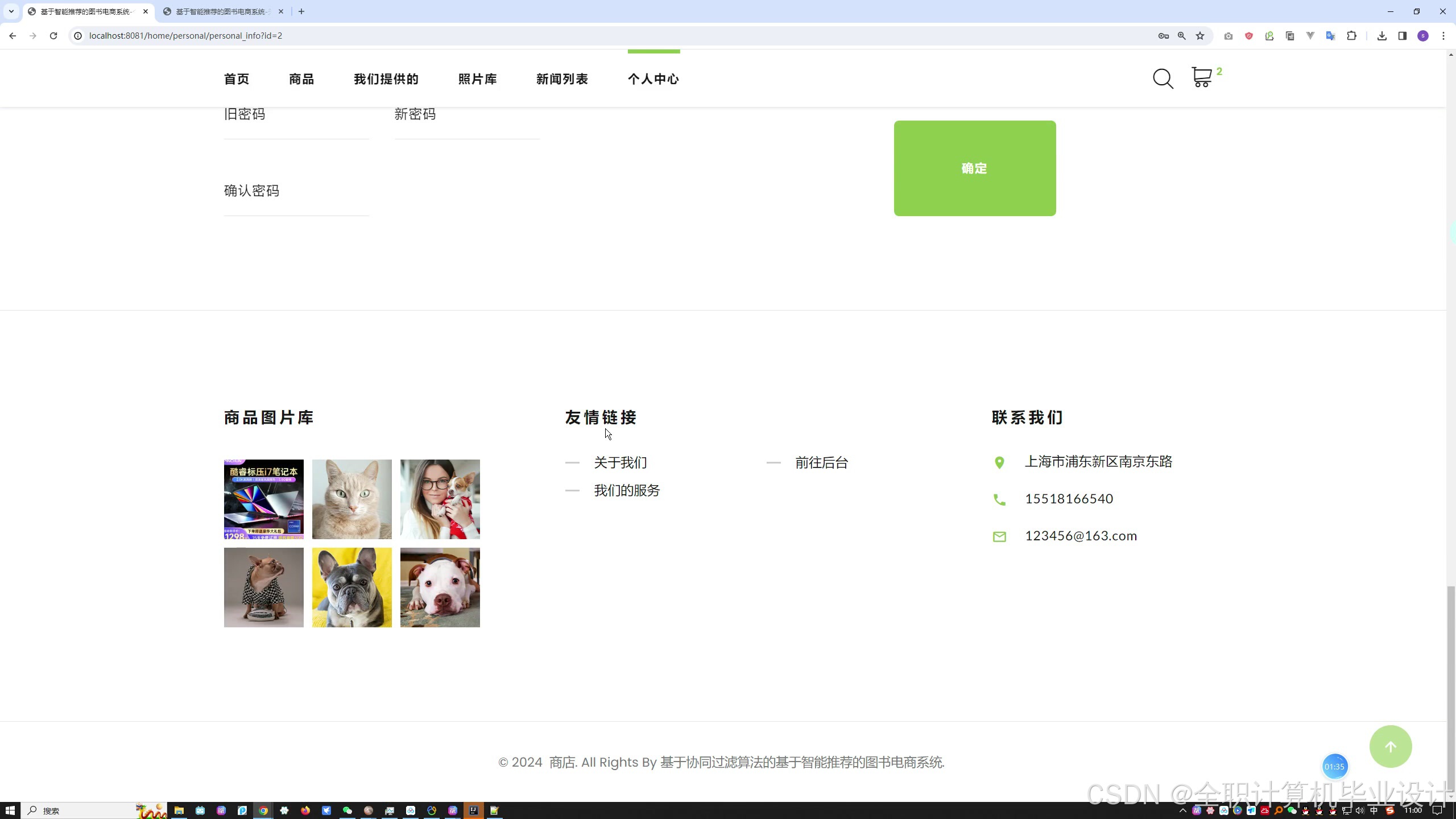Switch to the second browser tab
The width and height of the screenshot is (1456, 819).
click(x=222, y=11)
